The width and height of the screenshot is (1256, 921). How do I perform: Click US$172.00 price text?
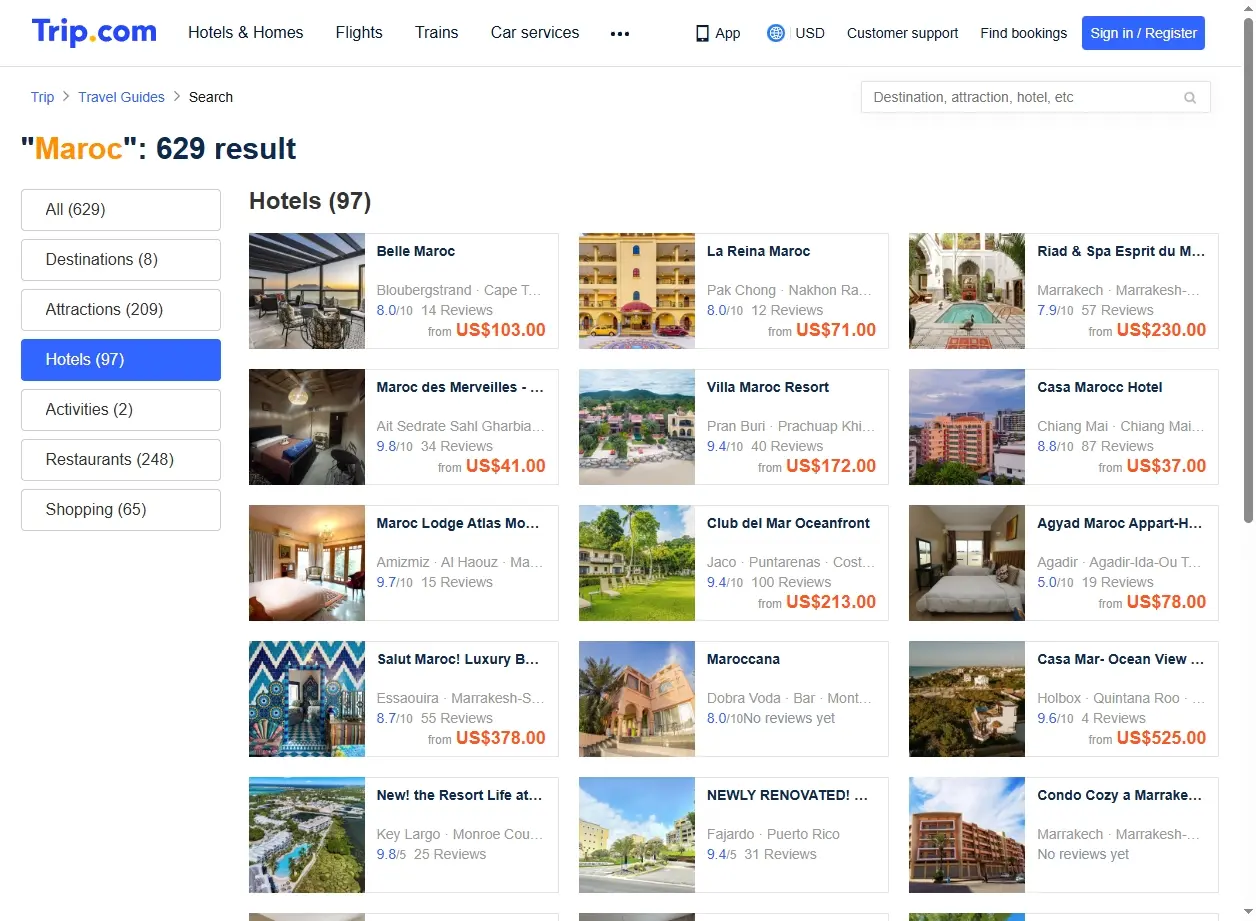tap(831, 466)
